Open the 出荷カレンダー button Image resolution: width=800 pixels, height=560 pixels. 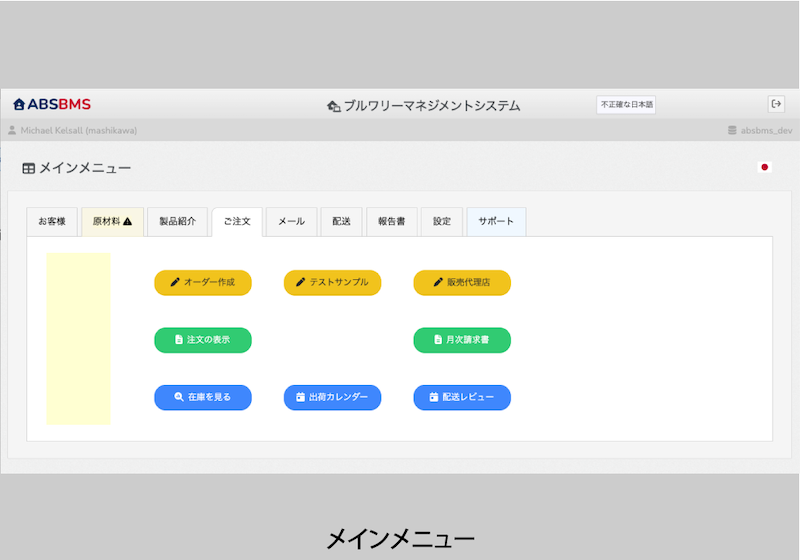(333, 397)
